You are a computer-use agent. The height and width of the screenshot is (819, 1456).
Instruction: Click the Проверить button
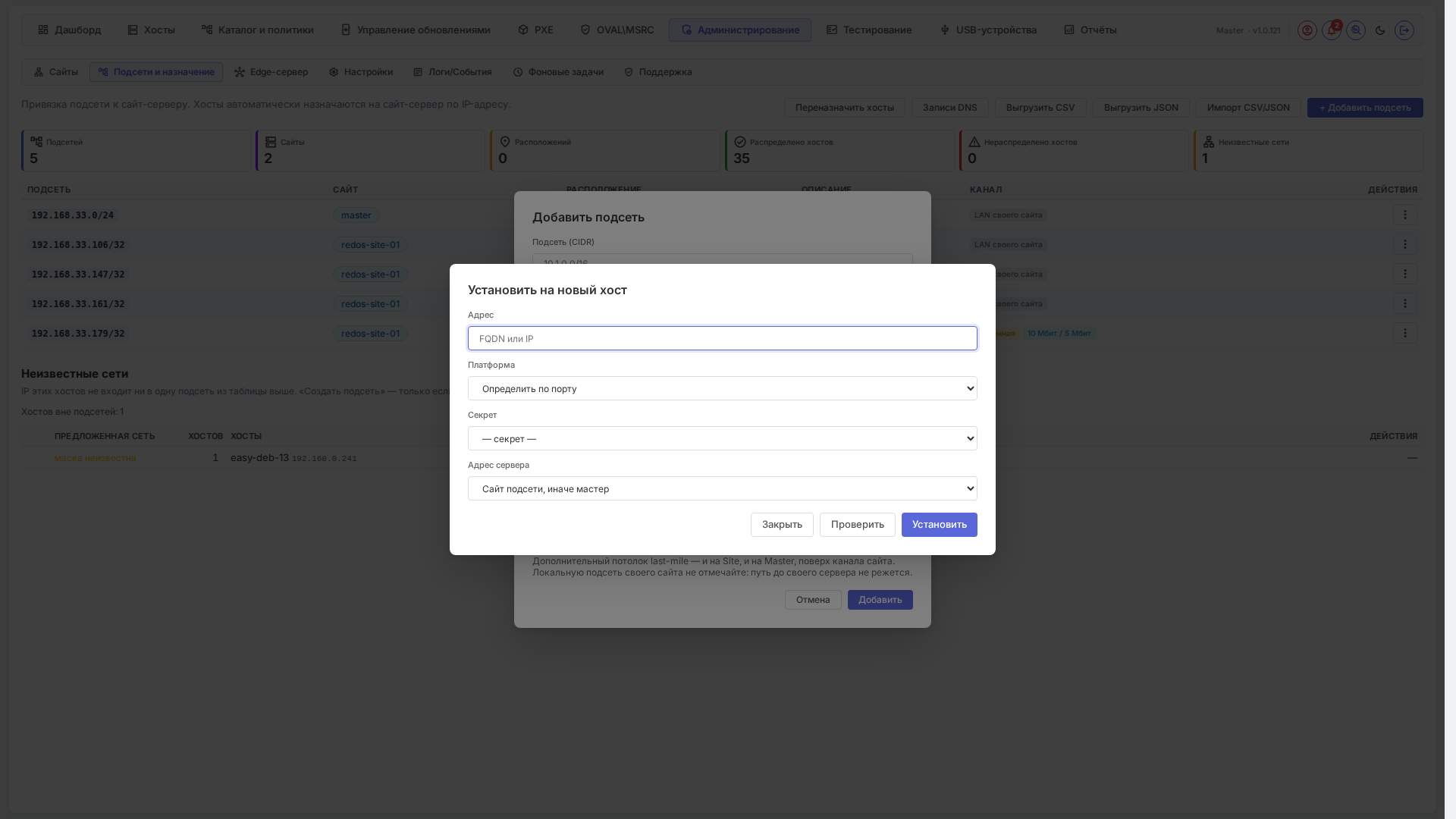click(857, 525)
